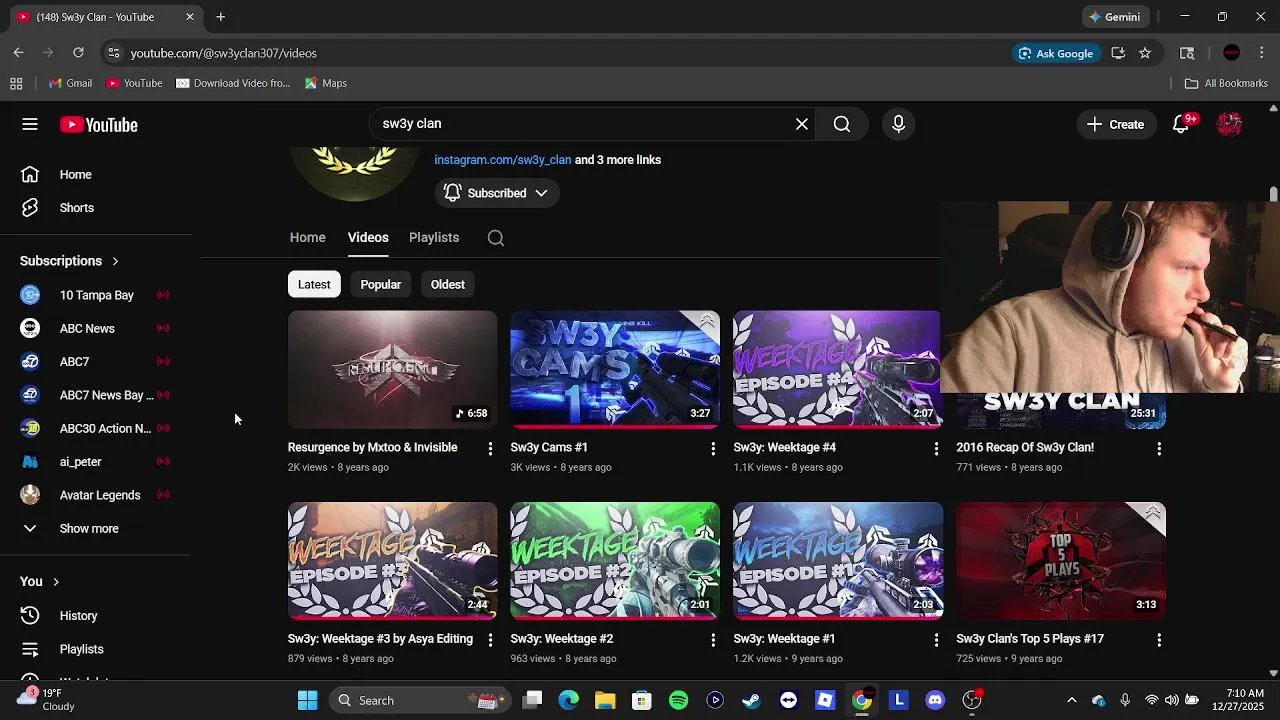The image size is (1280, 720).
Task: Open the Maps bookmark
Action: click(326, 83)
